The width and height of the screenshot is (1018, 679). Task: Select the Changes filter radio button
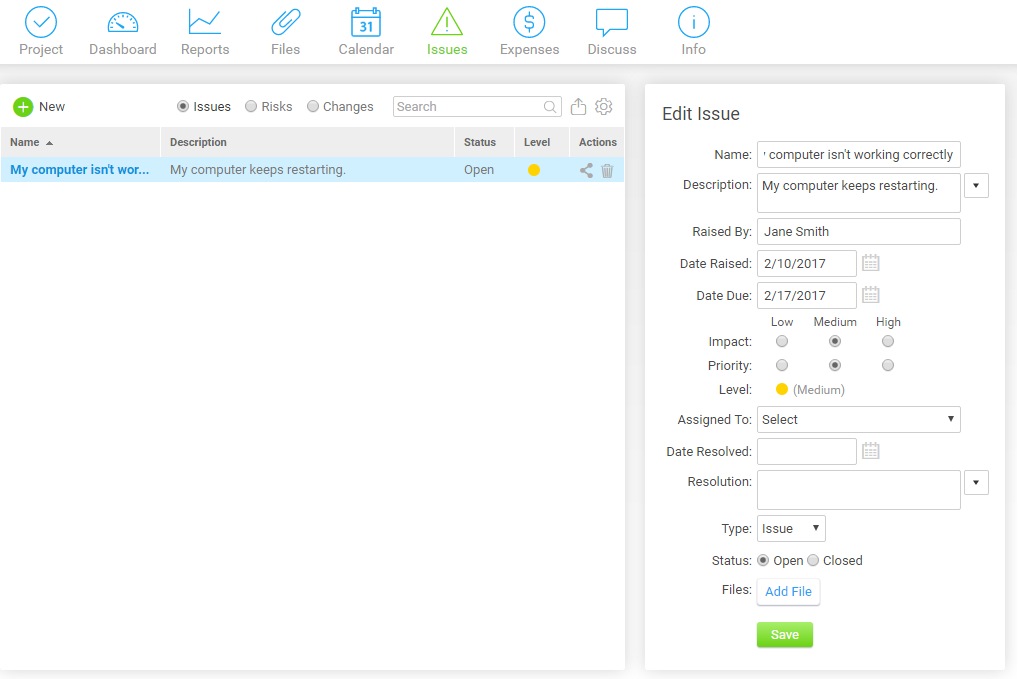pos(313,106)
